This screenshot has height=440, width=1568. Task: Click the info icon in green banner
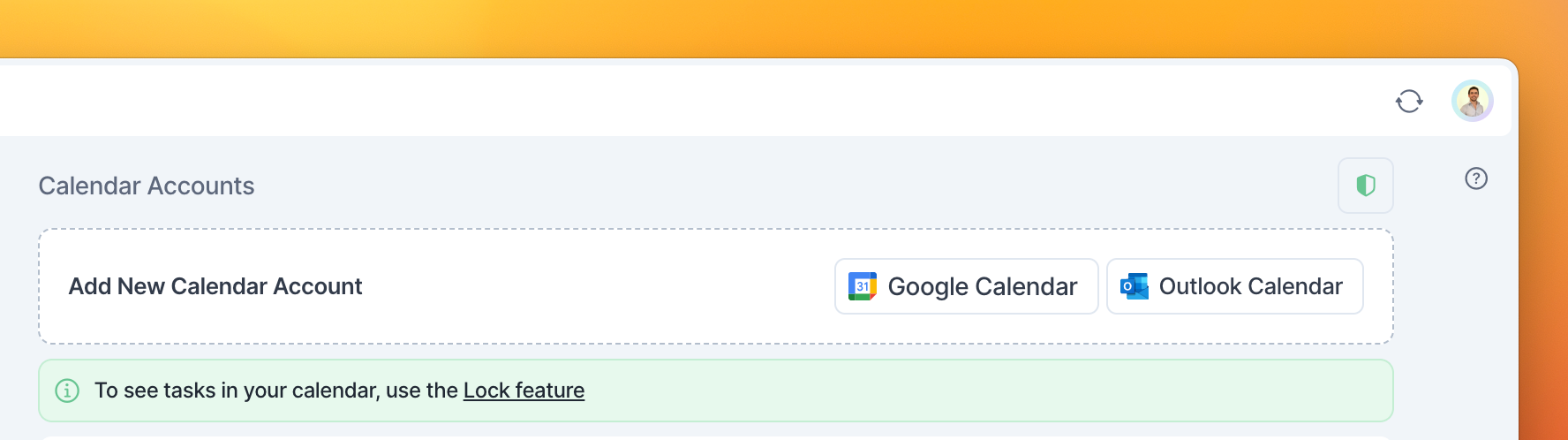click(67, 391)
